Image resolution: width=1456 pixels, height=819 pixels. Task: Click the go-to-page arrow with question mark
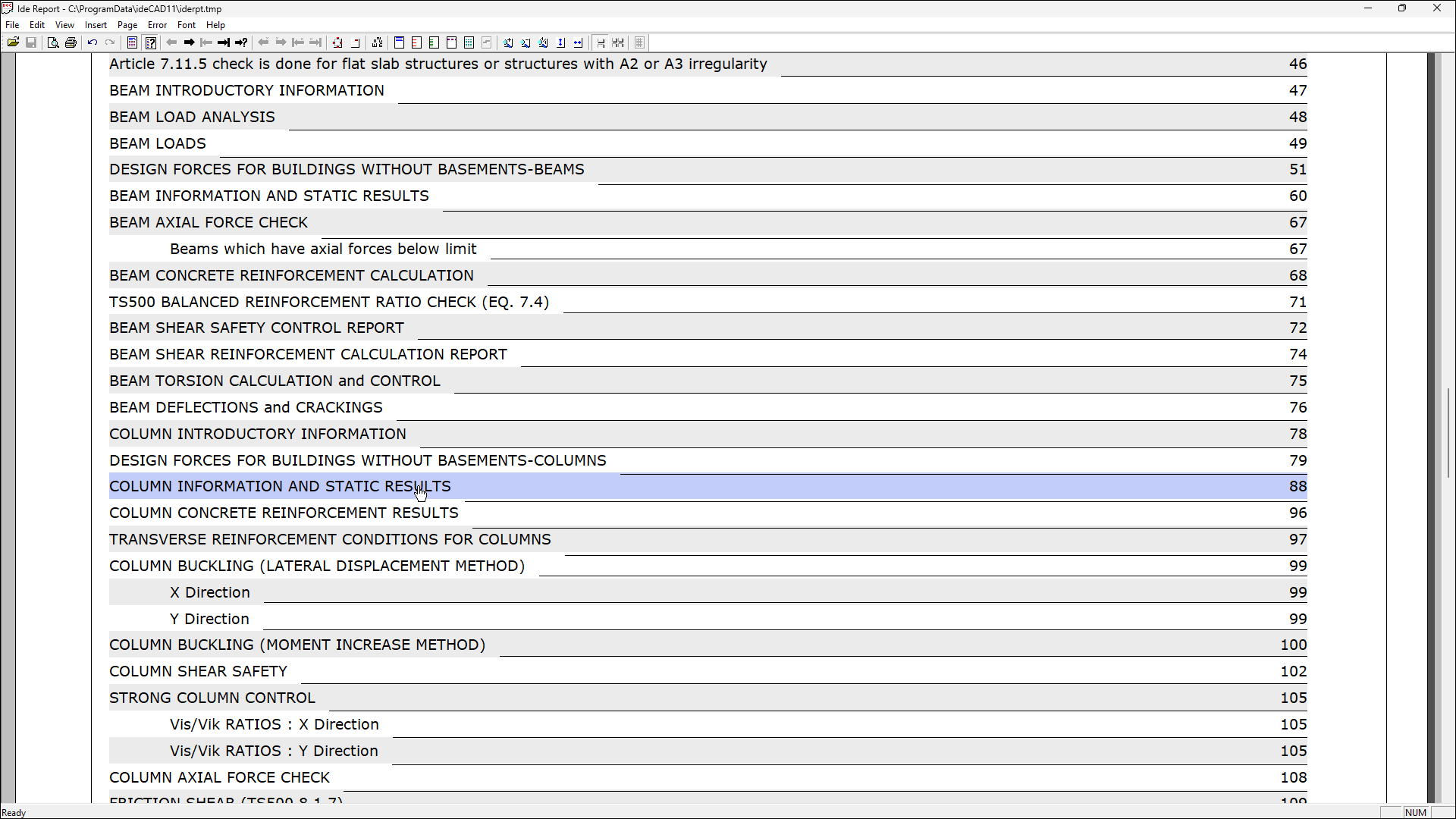[241, 42]
